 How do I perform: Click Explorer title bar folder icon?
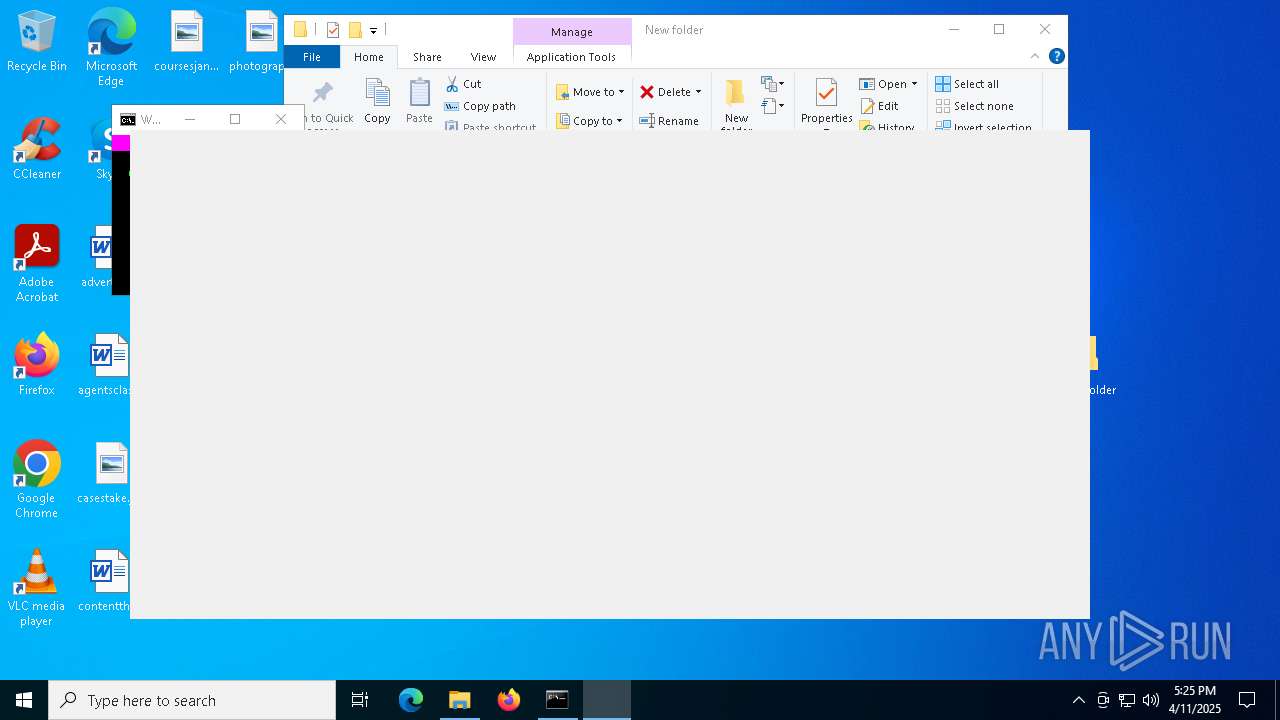coord(300,30)
